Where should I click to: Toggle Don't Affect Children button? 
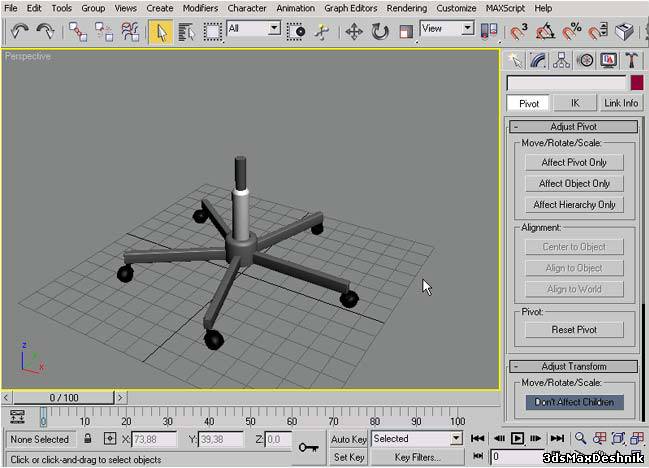[574, 402]
